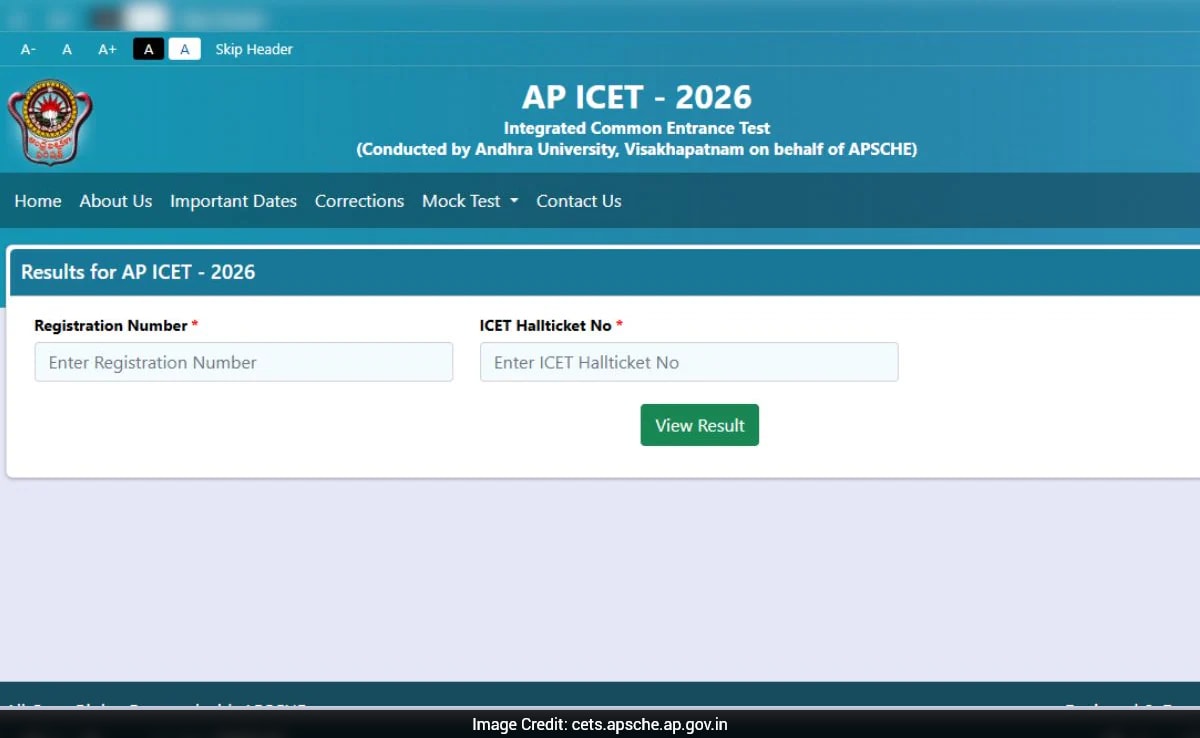The image size is (1200, 738).
Task: Open the Corrections page
Action: [359, 201]
